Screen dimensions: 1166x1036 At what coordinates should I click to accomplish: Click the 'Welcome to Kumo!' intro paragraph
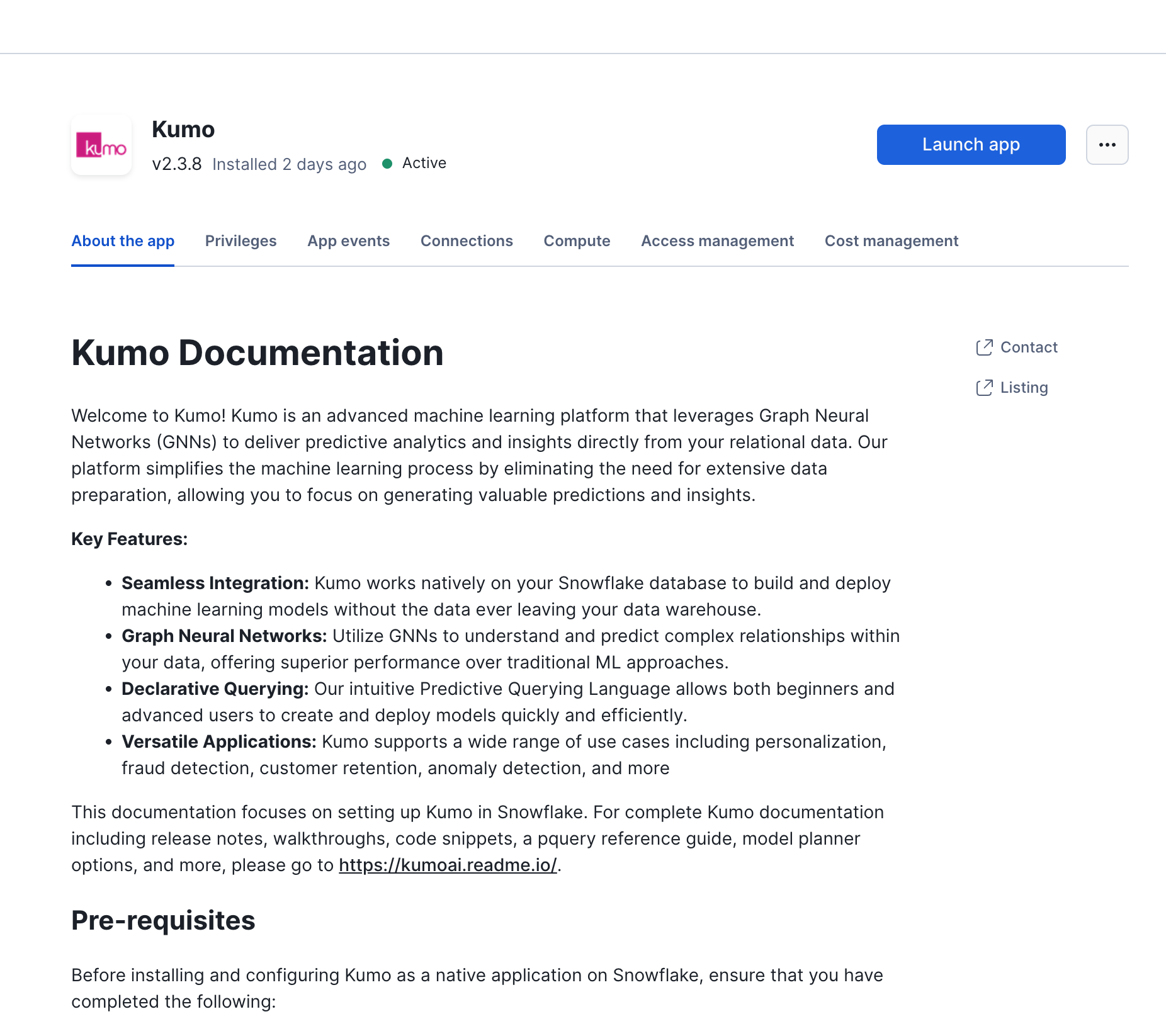tap(479, 456)
